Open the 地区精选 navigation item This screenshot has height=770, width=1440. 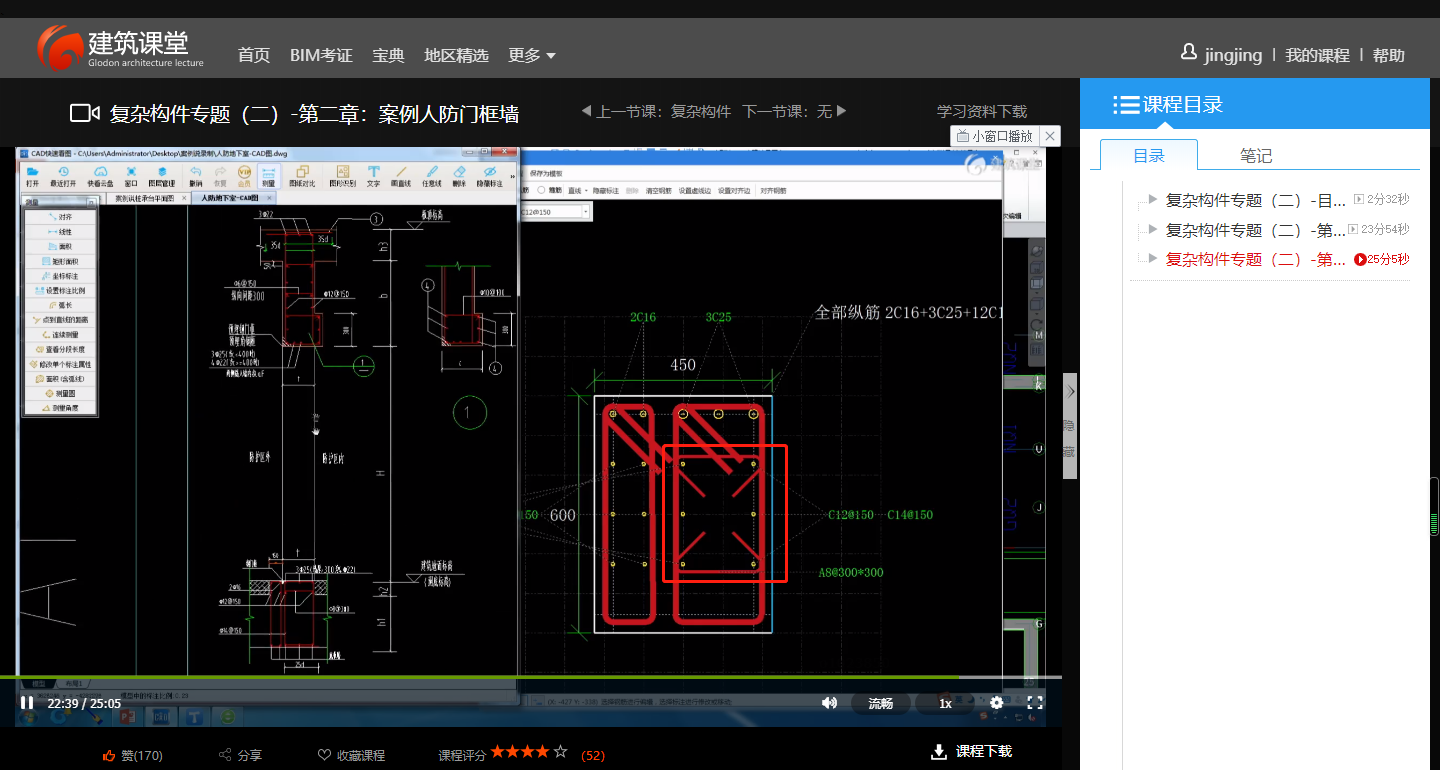456,55
